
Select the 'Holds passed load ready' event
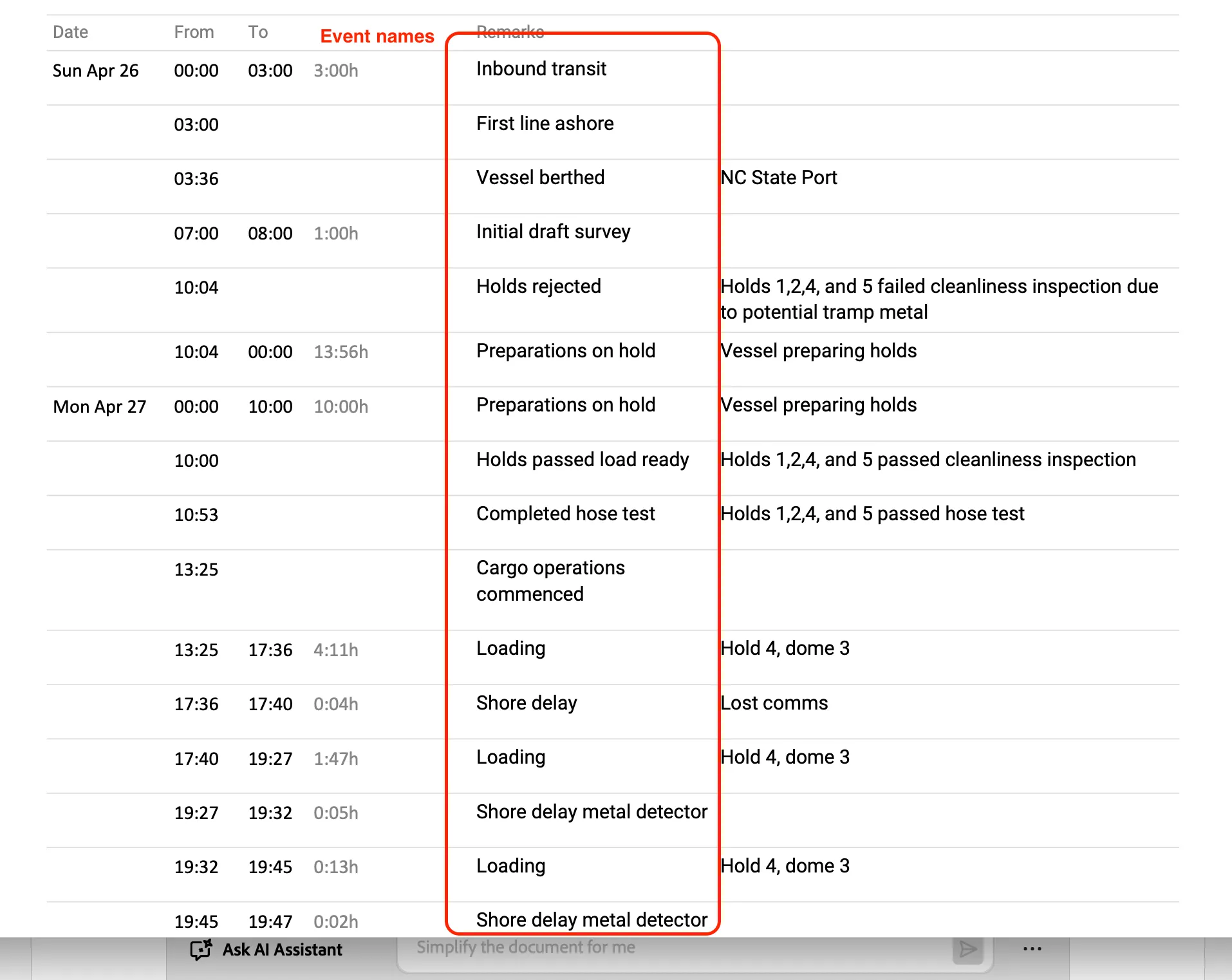click(x=583, y=460)
